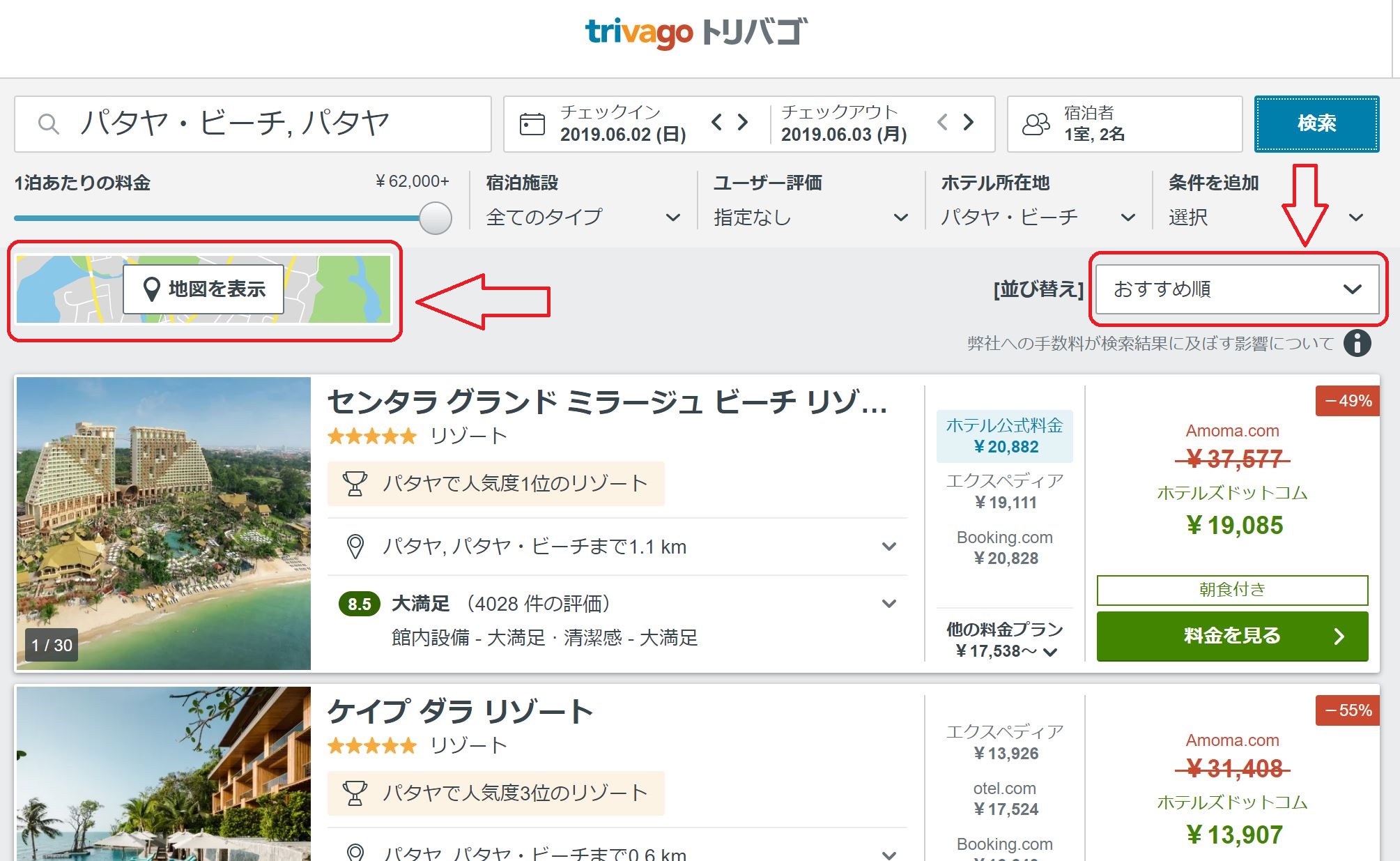The height and width of the screenshot is (861, 1400).
Task: Click the 1 / 30 photo counter
Action: tap(52, 645)
